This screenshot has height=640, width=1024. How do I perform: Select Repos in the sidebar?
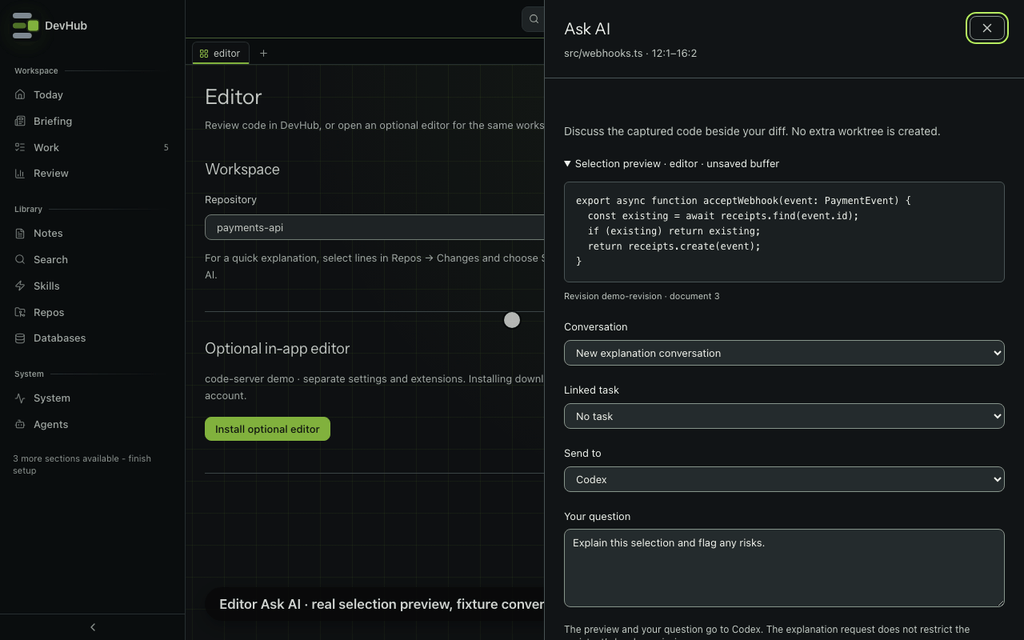(49, 312)
